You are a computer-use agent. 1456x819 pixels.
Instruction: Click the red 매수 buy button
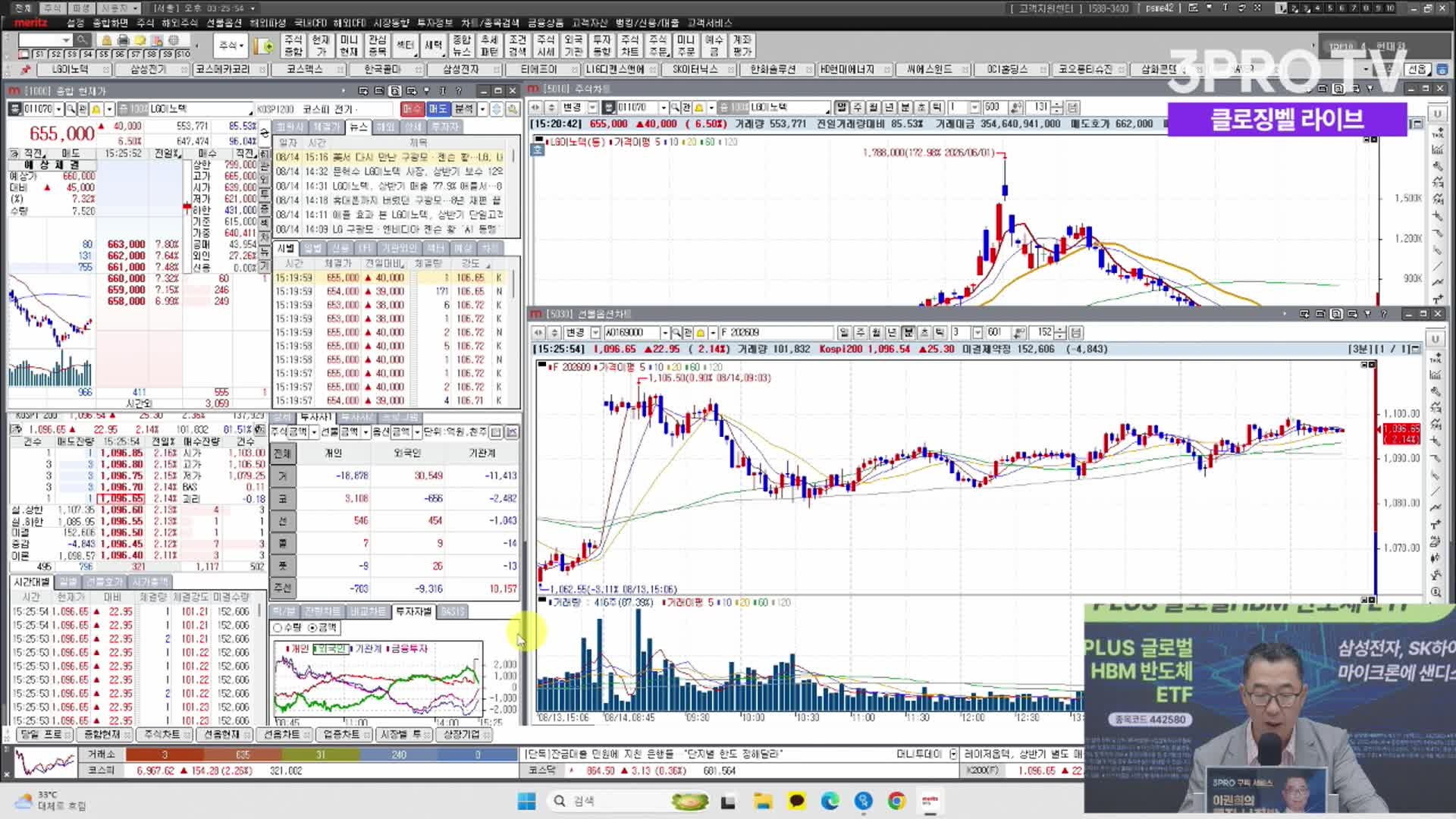click(412, 109)
